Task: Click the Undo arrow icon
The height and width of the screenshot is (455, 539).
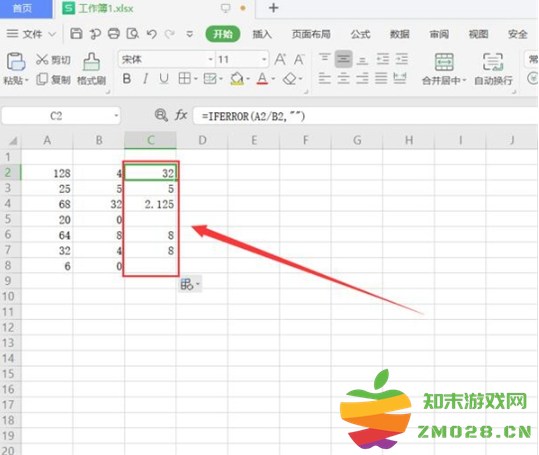Action: (x=152, y=34)
